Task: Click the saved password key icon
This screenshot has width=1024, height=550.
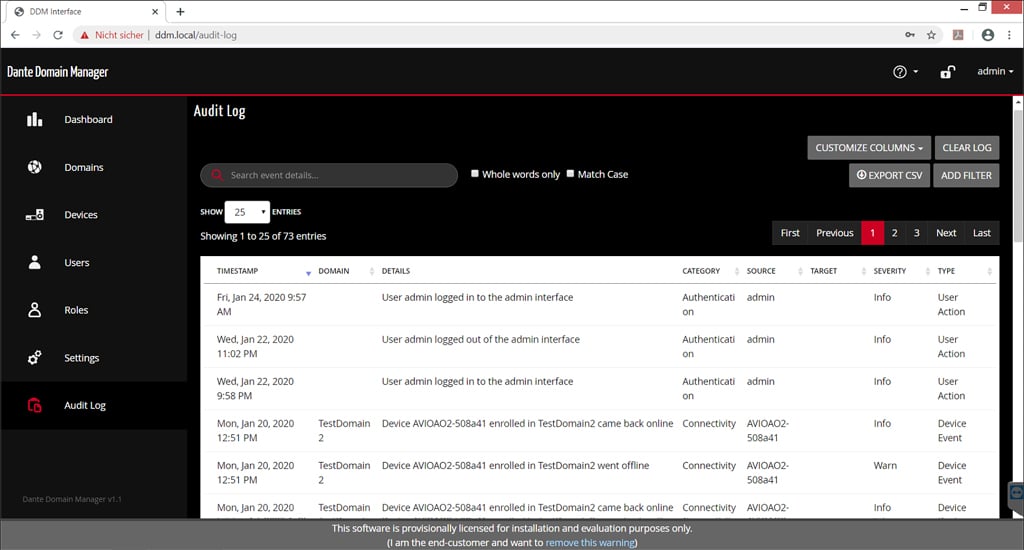Action: (910, 35)
